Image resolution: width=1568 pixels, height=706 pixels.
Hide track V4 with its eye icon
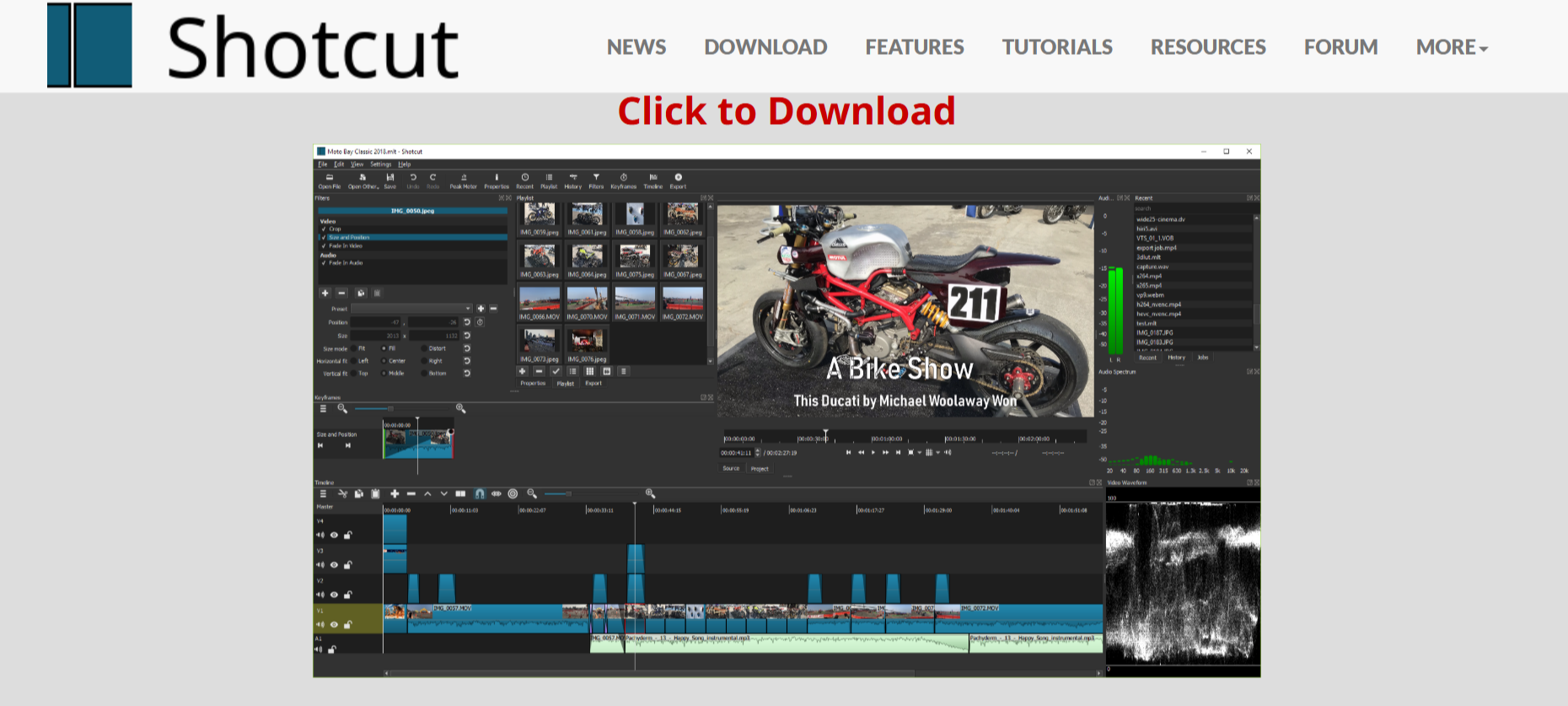(x=334, y=535)
